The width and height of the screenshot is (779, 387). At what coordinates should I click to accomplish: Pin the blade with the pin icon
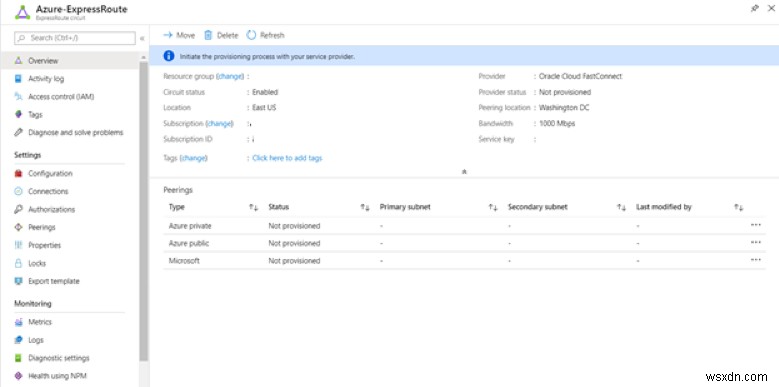[x=754, y=9]
